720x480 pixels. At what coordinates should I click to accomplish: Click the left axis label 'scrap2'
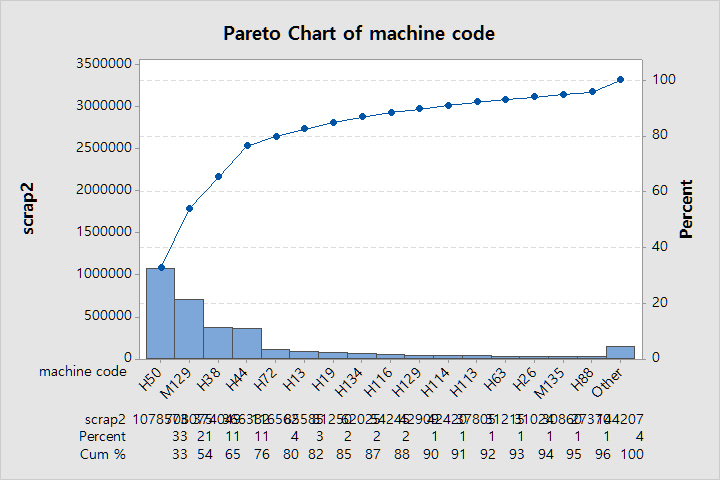(x=29, y=209)
